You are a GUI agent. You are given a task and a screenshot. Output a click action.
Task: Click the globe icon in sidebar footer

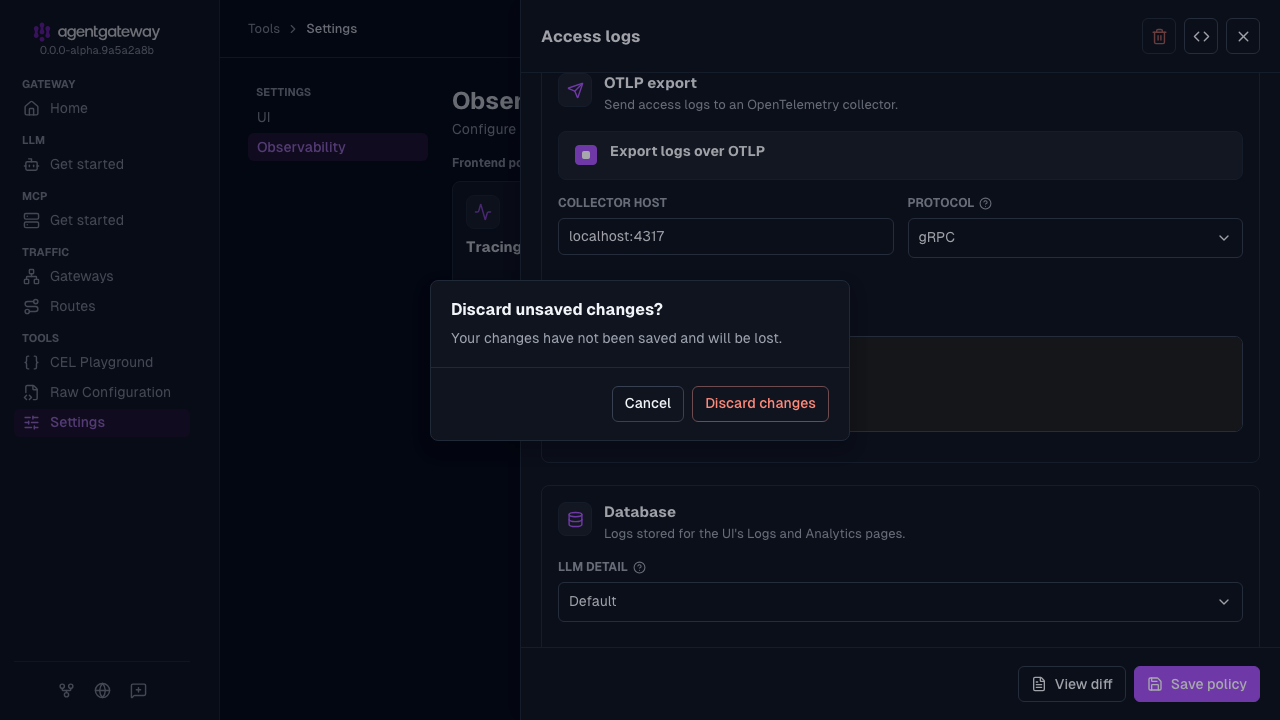pyautogui.click(x=102, y=690)
